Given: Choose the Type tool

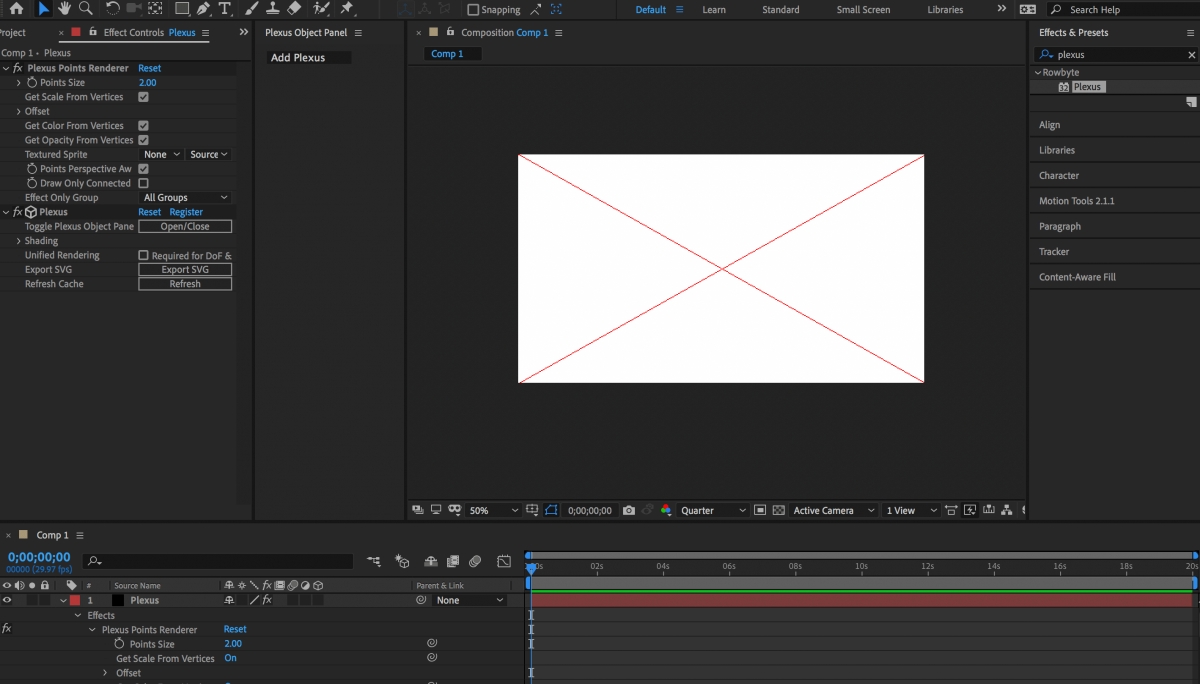Looking at the screenshot, I should click(x=225, y=9).
